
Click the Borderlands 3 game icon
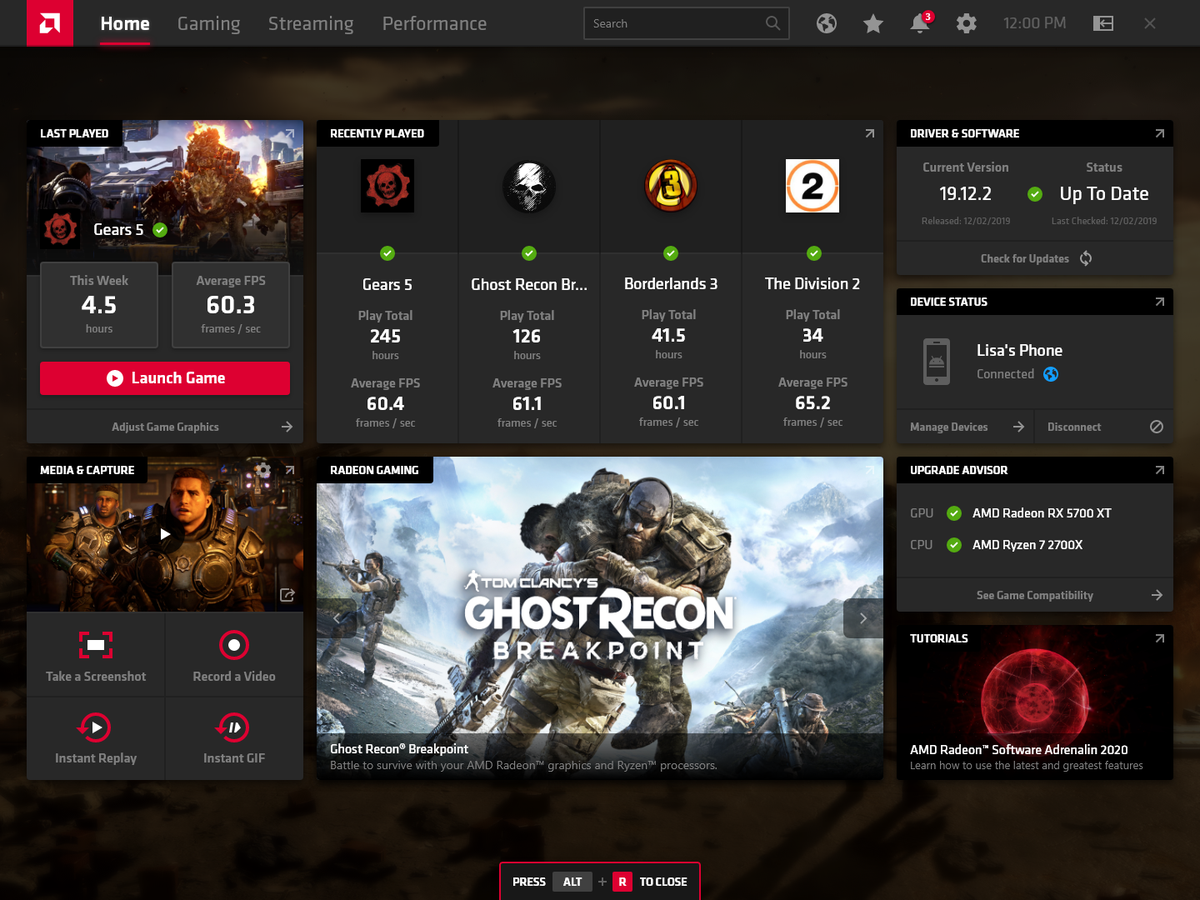click(670, 185)
